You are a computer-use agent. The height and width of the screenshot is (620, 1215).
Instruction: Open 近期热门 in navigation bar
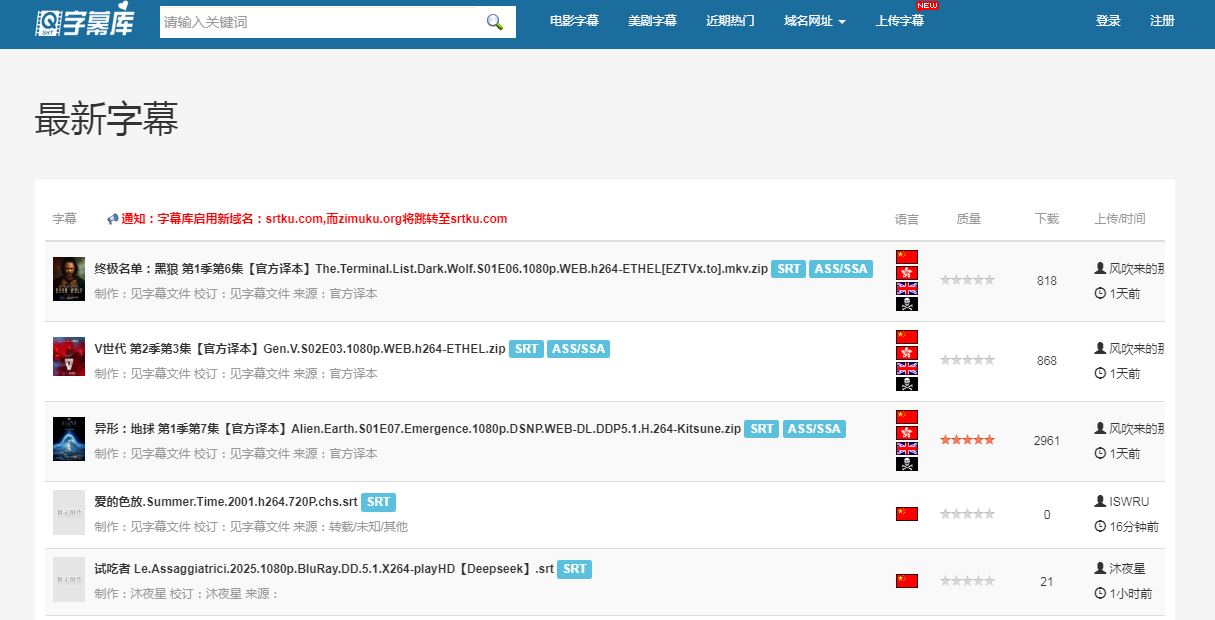(x=730, y=21)
